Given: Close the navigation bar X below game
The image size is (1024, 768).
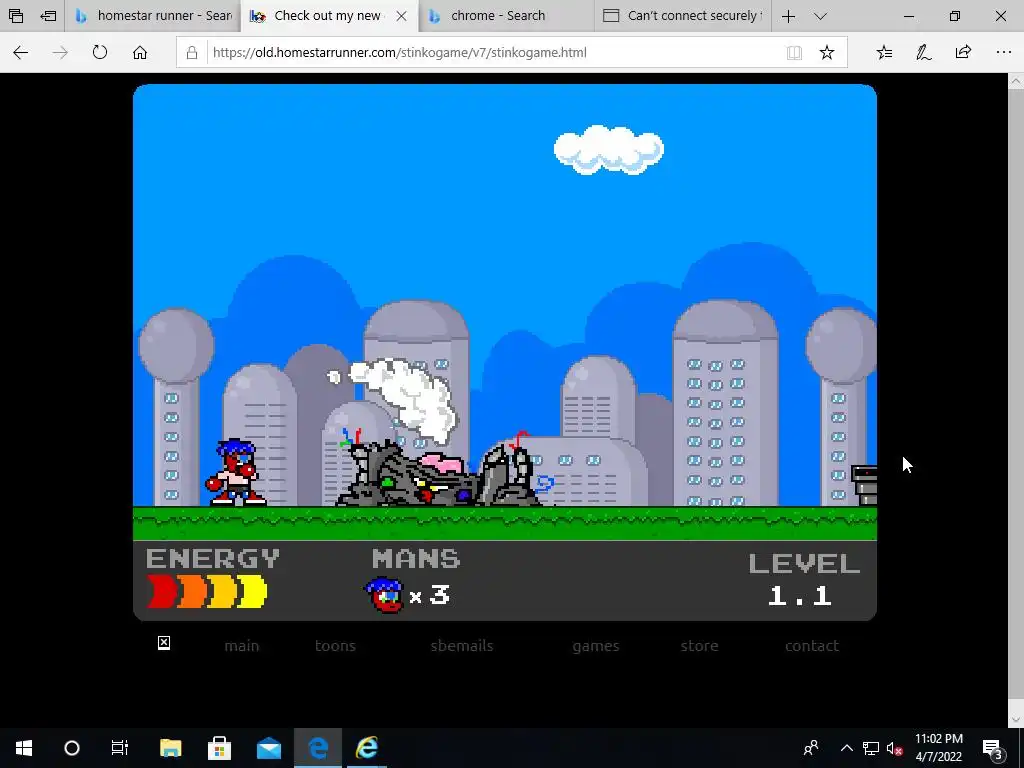Looking at the screenshot, I should [164, 643].
